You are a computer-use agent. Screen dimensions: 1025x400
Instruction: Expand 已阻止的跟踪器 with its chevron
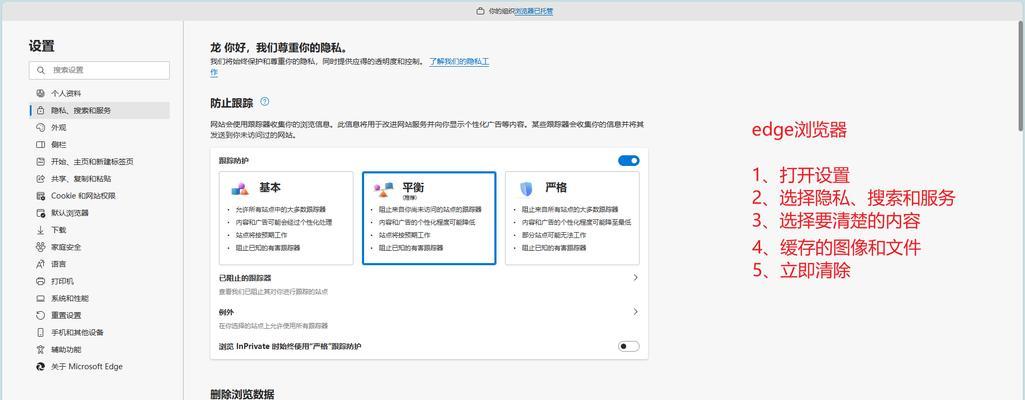(x=635, y=278)
